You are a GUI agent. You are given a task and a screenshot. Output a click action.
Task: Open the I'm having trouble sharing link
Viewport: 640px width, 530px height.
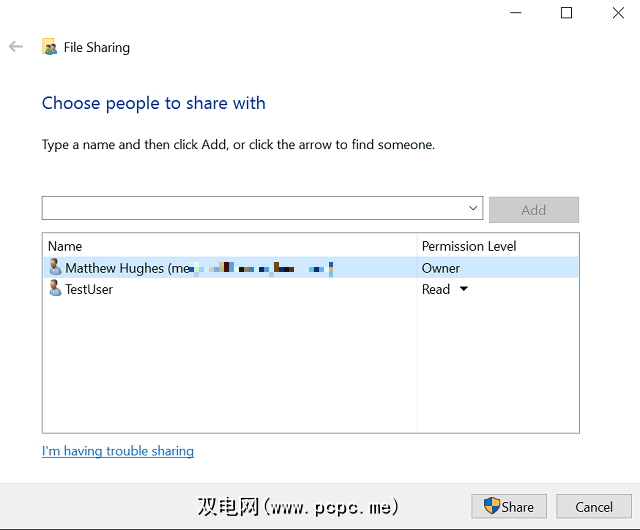pyautogui.click(x=118, y=451)
